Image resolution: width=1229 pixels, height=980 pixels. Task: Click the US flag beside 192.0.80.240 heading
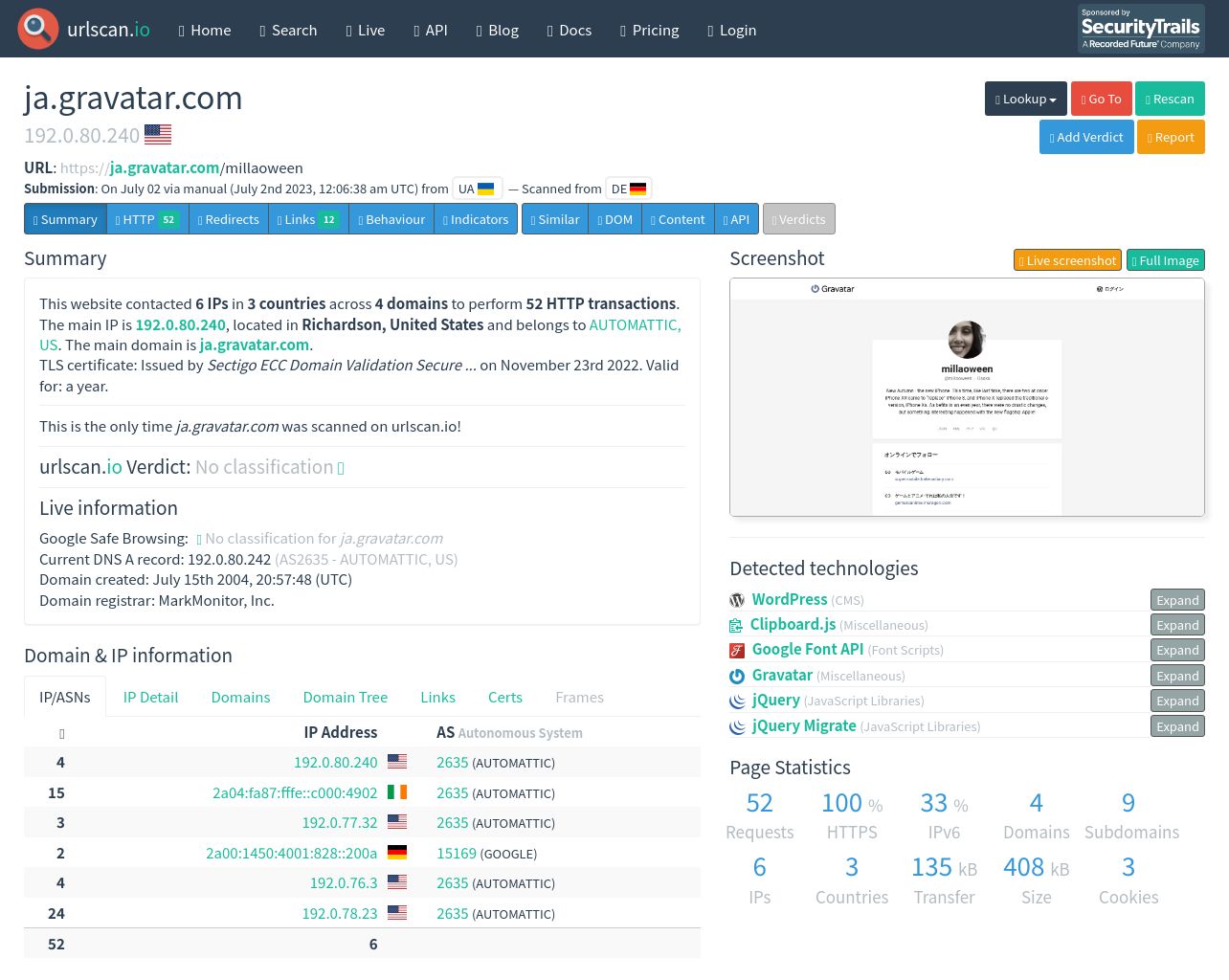[x=158, y=135]
